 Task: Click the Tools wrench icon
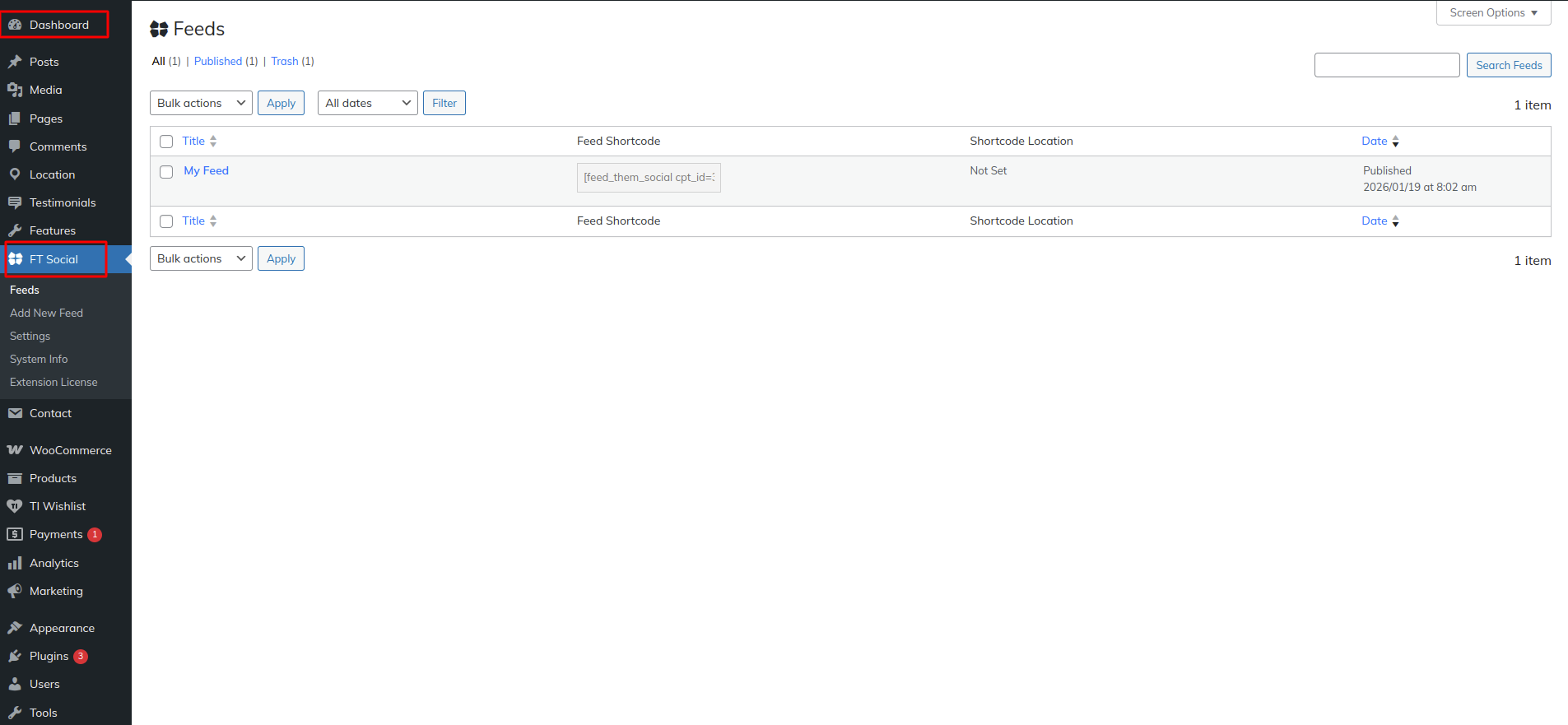[15, 713]
